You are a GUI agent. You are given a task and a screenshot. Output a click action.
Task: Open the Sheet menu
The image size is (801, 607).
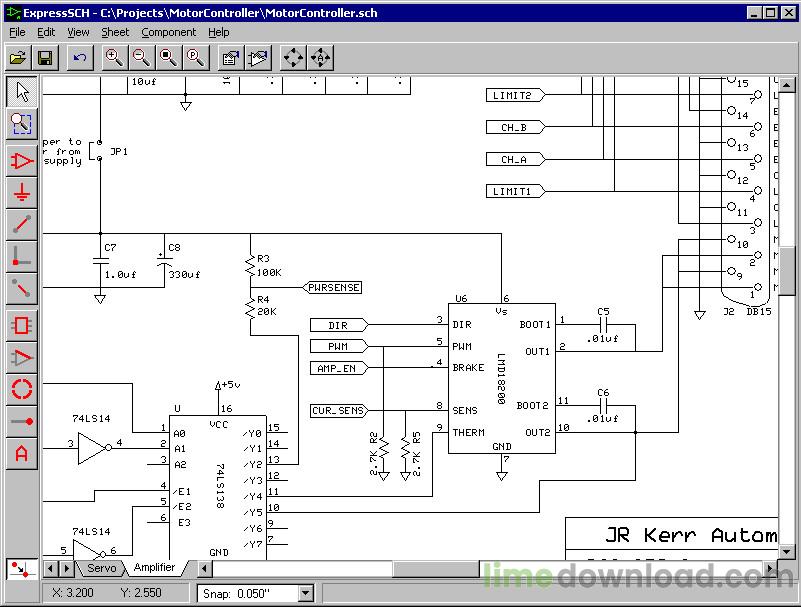[x=115, y=32]
